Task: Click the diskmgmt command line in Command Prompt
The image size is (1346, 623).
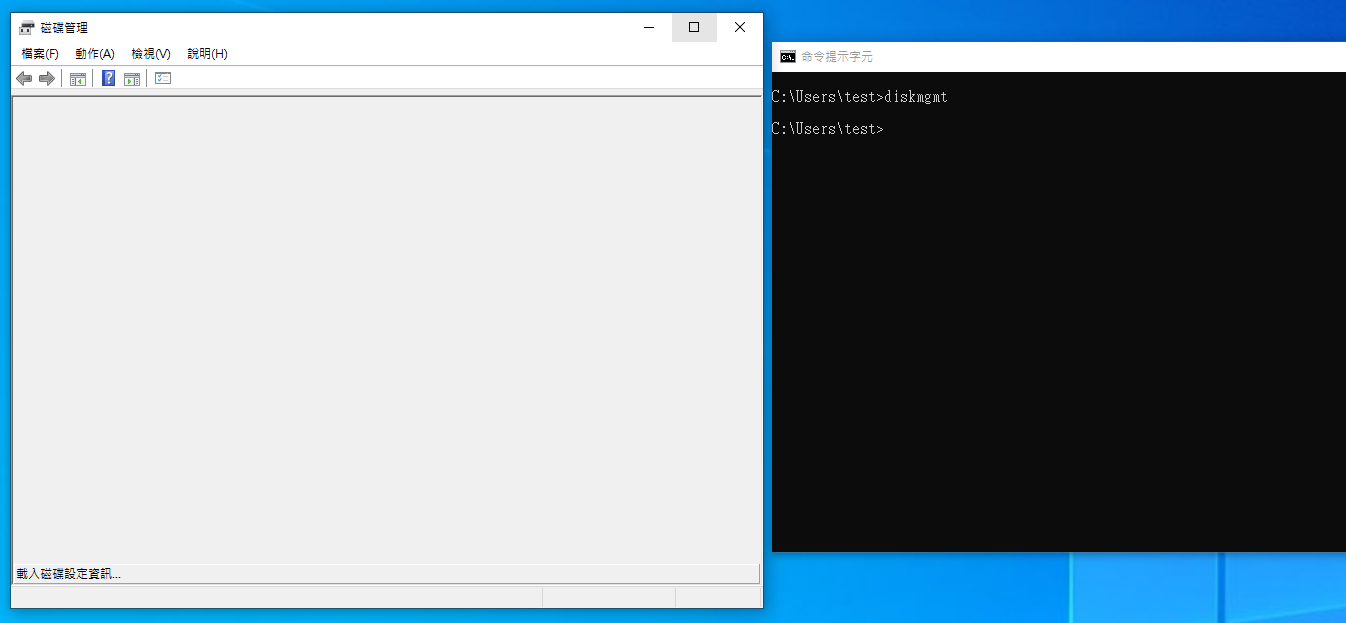Action: pyautogui.click(x=860, y=97)
